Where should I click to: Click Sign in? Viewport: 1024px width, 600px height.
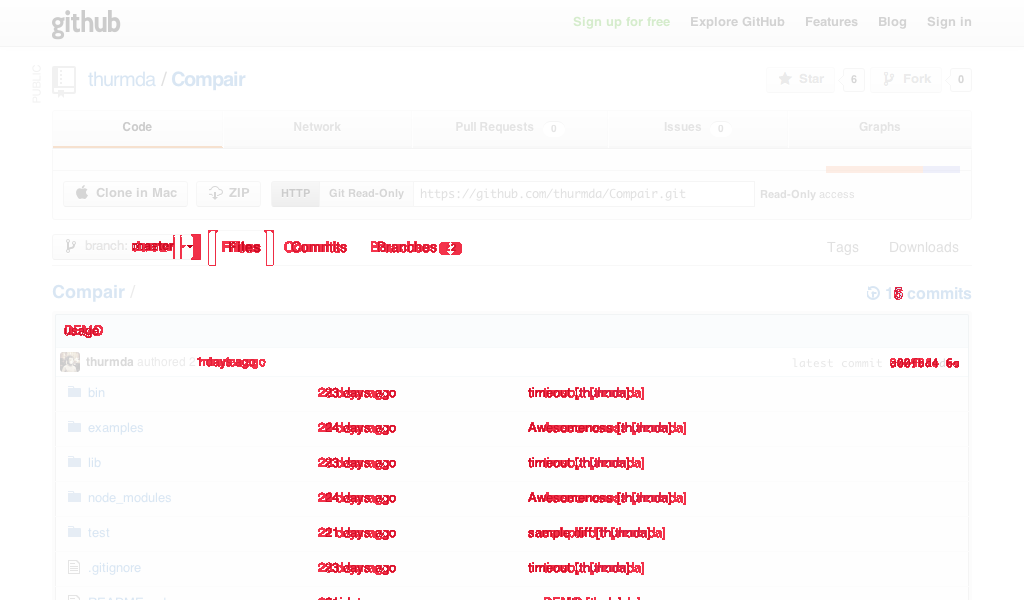click(949, 22)
